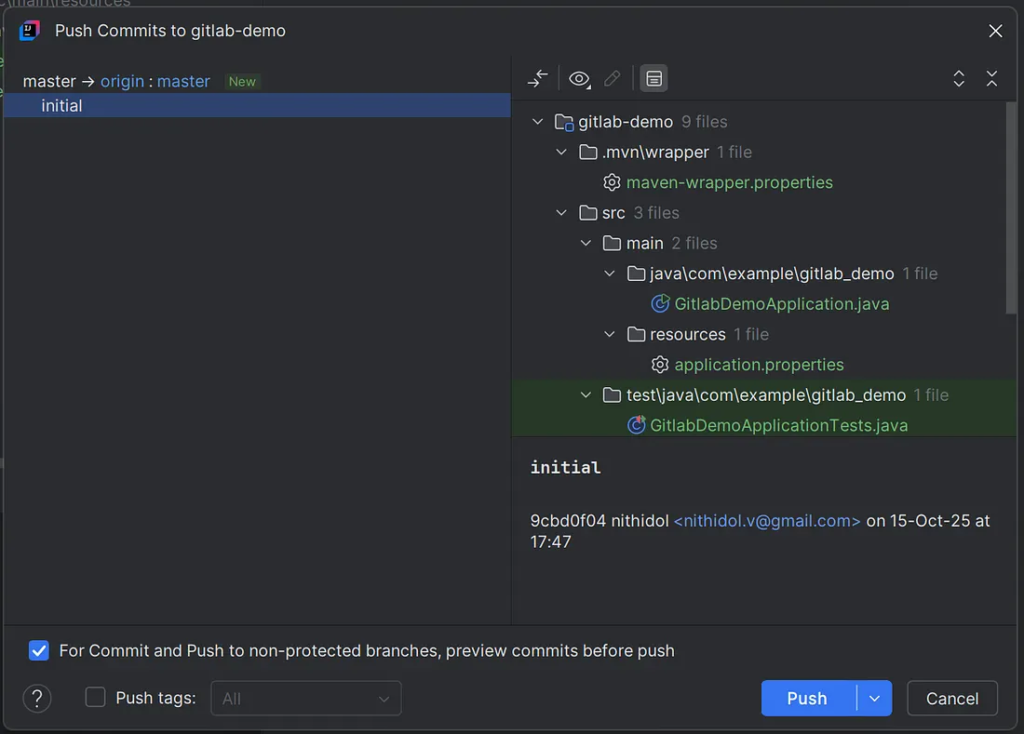Click the Edit Source pencil icon
Image resolution: width=1024 pixels, height=734 pixels.
(x=613, y=79)
